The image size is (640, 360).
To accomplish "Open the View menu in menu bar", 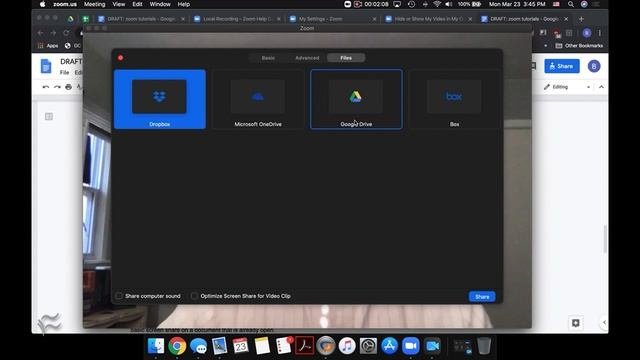I will pos(118,4).
